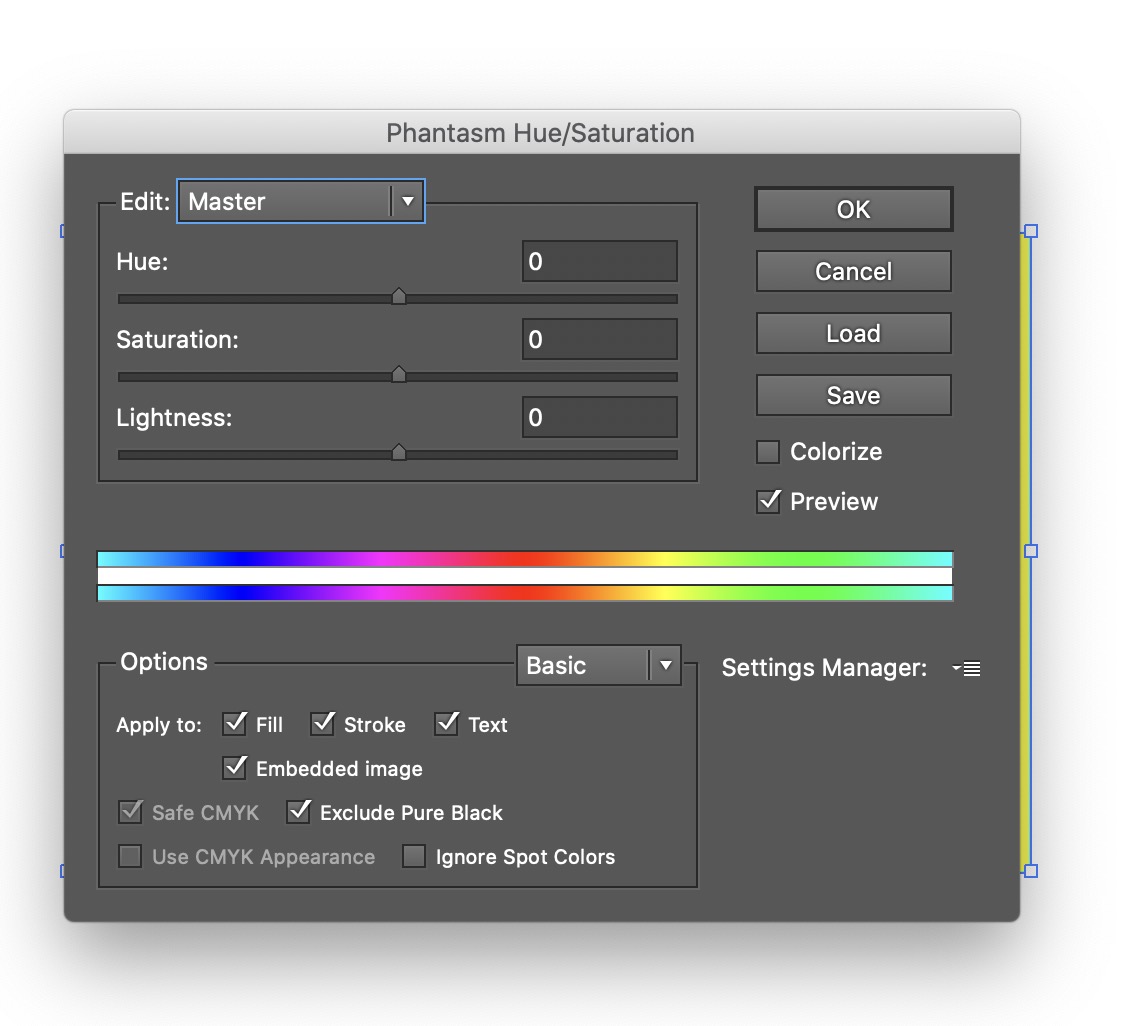Click the Lightness slider thumb
Viewport: 1134px width, 1026px height.
[399, 452]
